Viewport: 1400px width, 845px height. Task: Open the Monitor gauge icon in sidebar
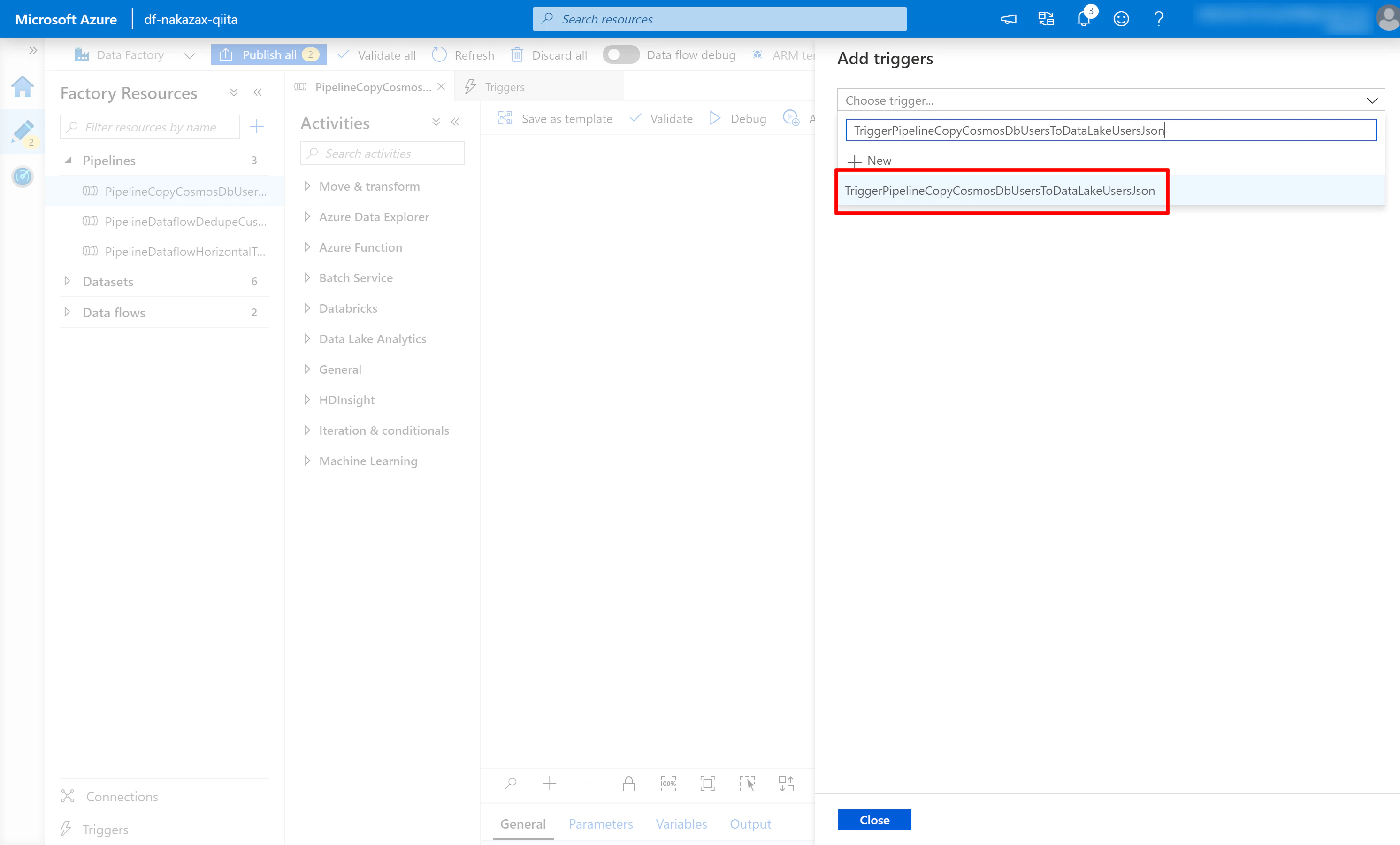23,176
